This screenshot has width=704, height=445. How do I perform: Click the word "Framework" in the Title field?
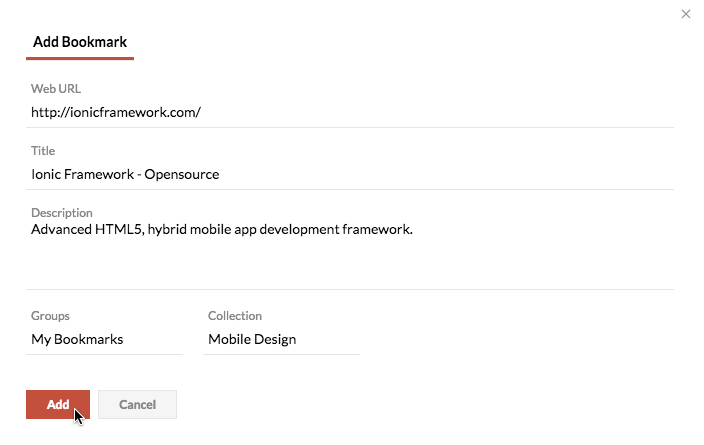(100, 174)
